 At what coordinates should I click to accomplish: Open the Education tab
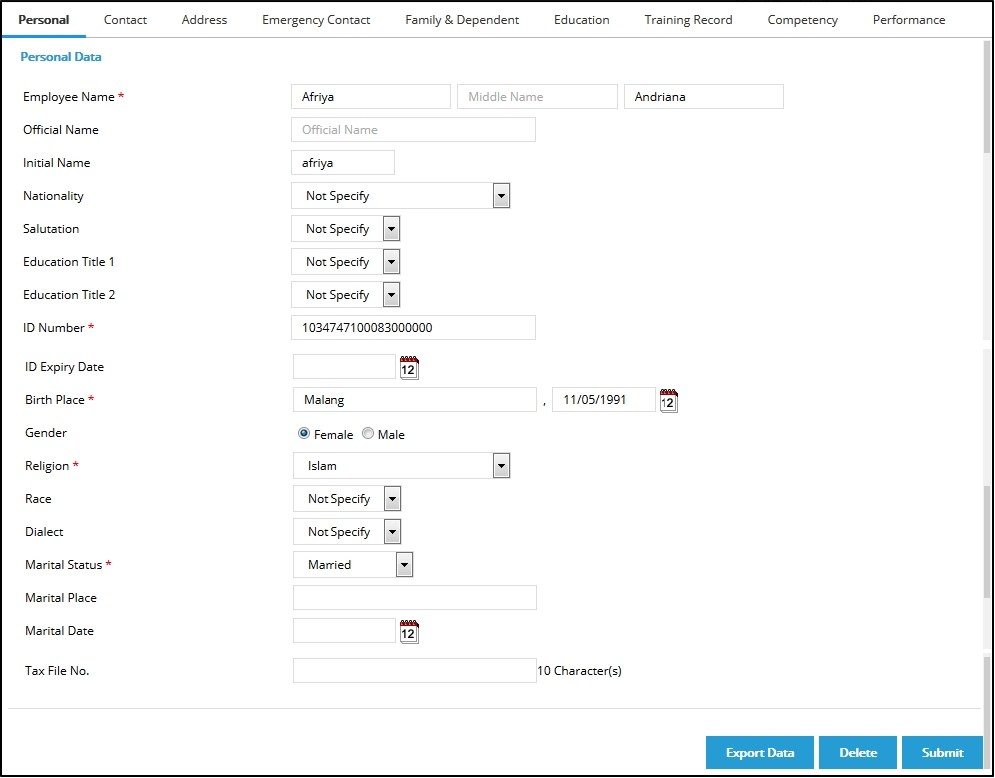pyautogui.click(x=581, y=20)
